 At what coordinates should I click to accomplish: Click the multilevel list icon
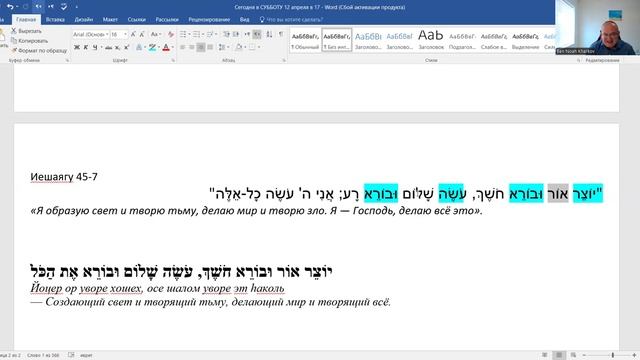tap(210, 35)
